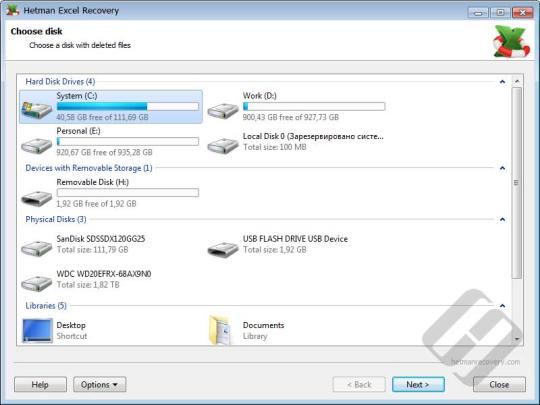The image size is (540, 405).
Task: Select the Local Disk 0 drive icon
Action: [x=223, y=145]
